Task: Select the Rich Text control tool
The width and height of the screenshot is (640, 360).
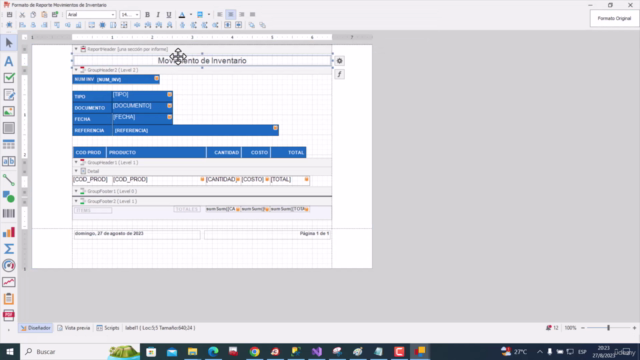Action: (x=9, y=95)
